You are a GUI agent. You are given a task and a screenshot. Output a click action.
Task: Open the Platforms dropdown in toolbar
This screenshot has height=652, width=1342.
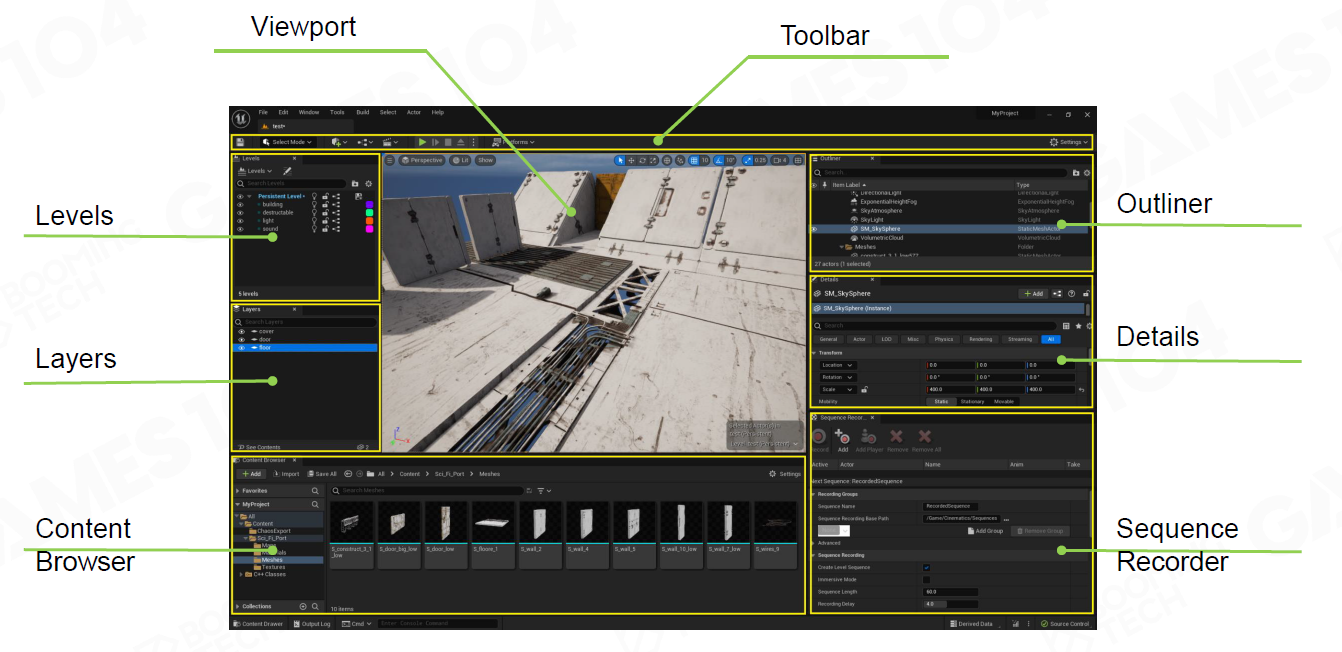[x=513, y=142]
